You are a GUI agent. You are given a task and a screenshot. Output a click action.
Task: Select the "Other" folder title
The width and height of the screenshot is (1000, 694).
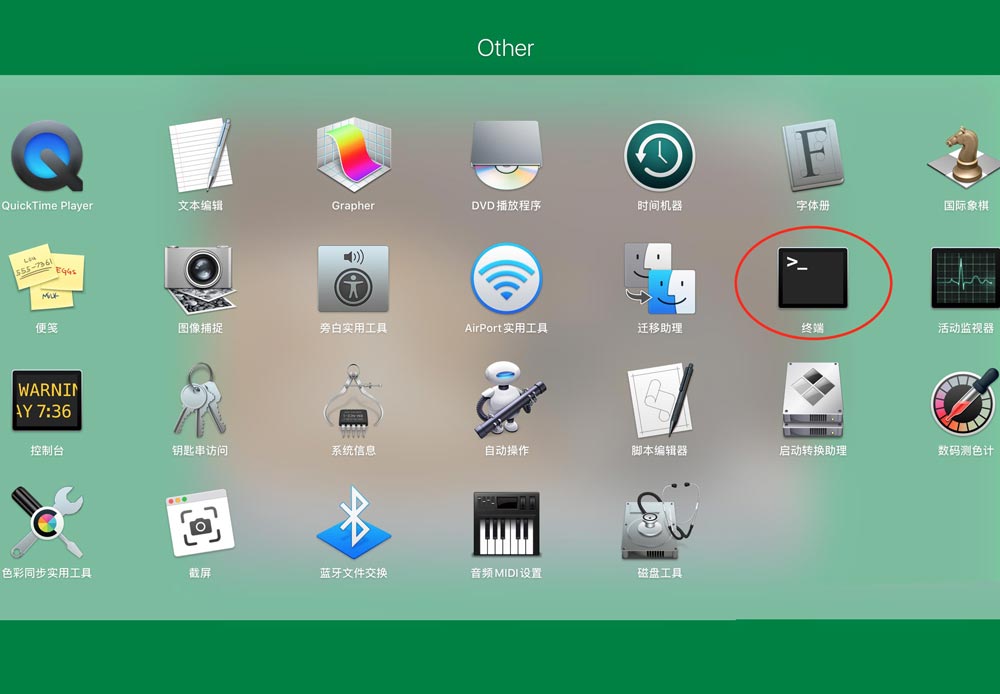505,48
